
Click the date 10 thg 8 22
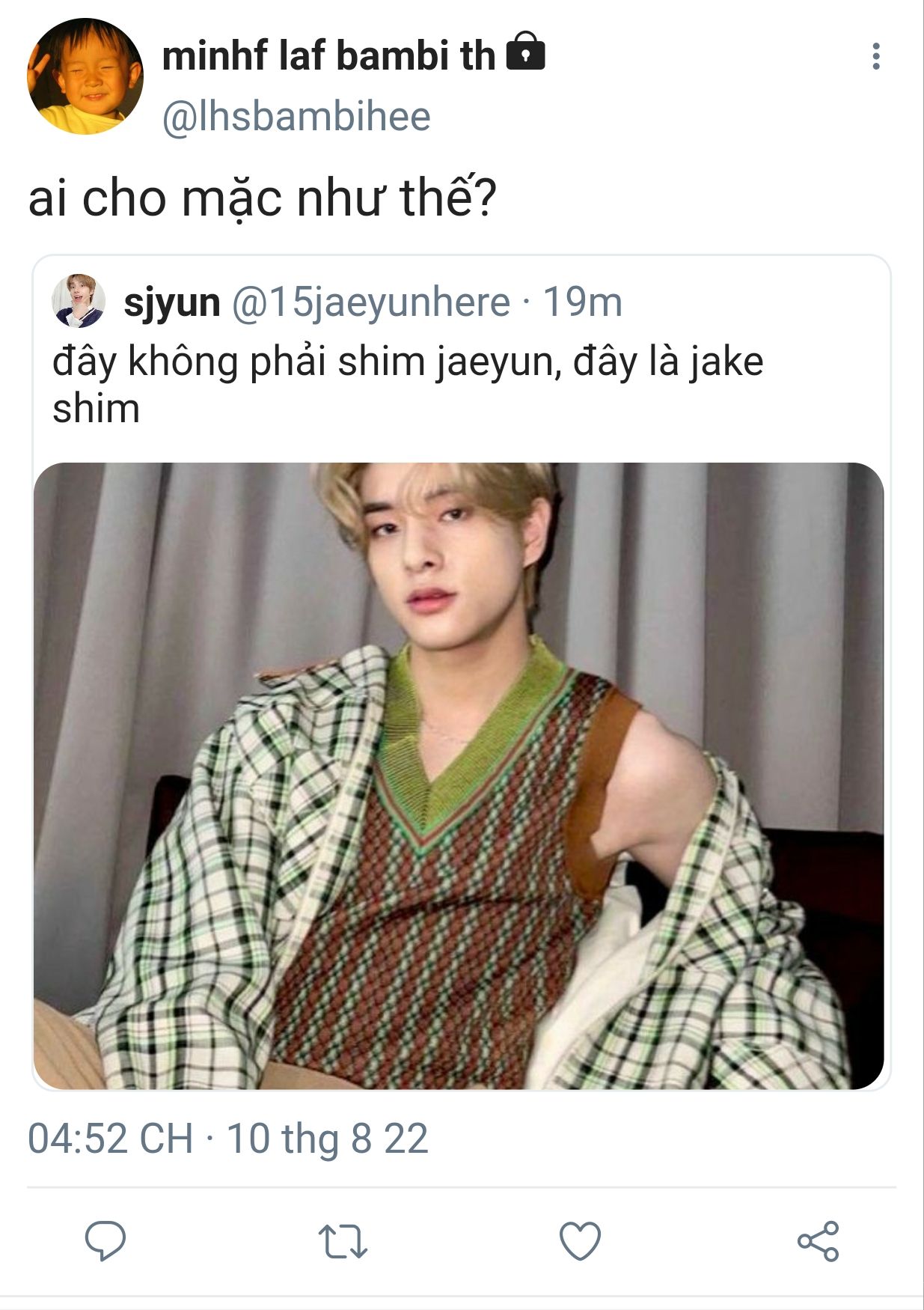[x=327, y=1139]
